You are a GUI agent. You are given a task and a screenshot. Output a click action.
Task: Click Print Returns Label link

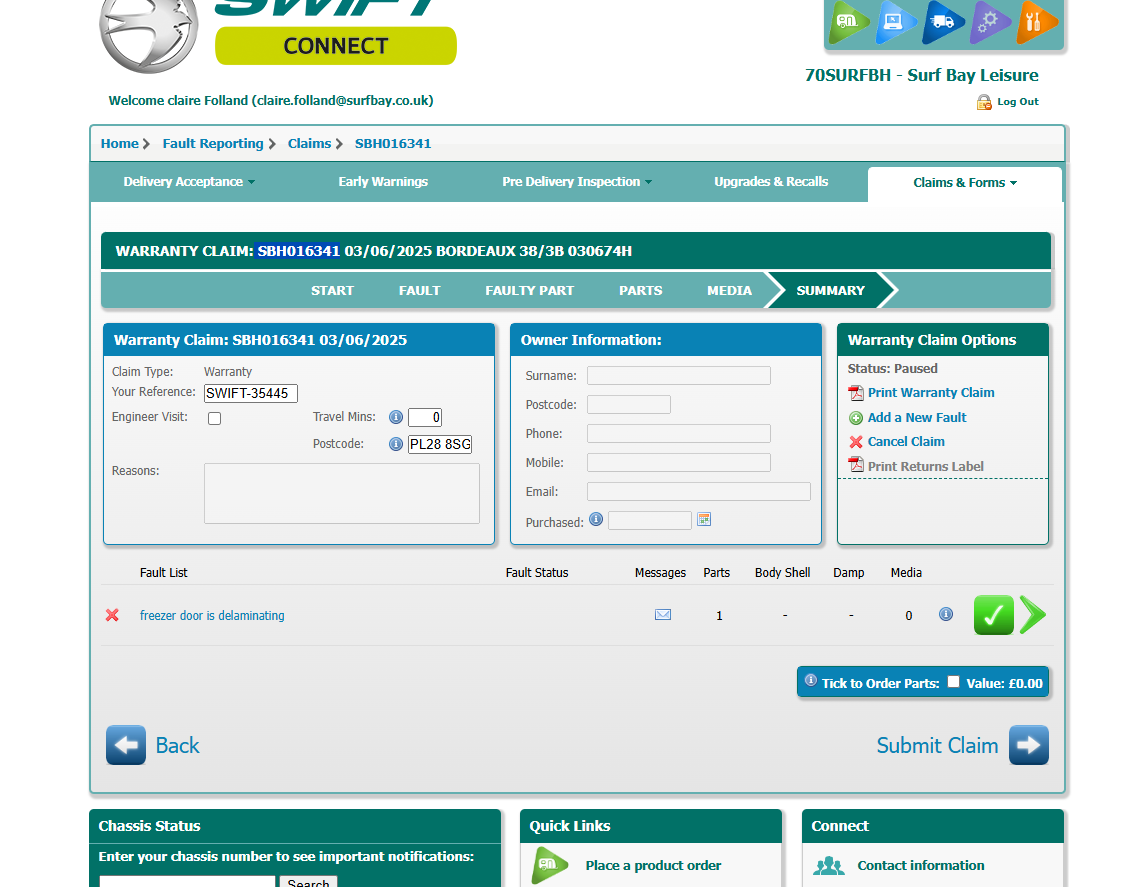pos(926,466)
